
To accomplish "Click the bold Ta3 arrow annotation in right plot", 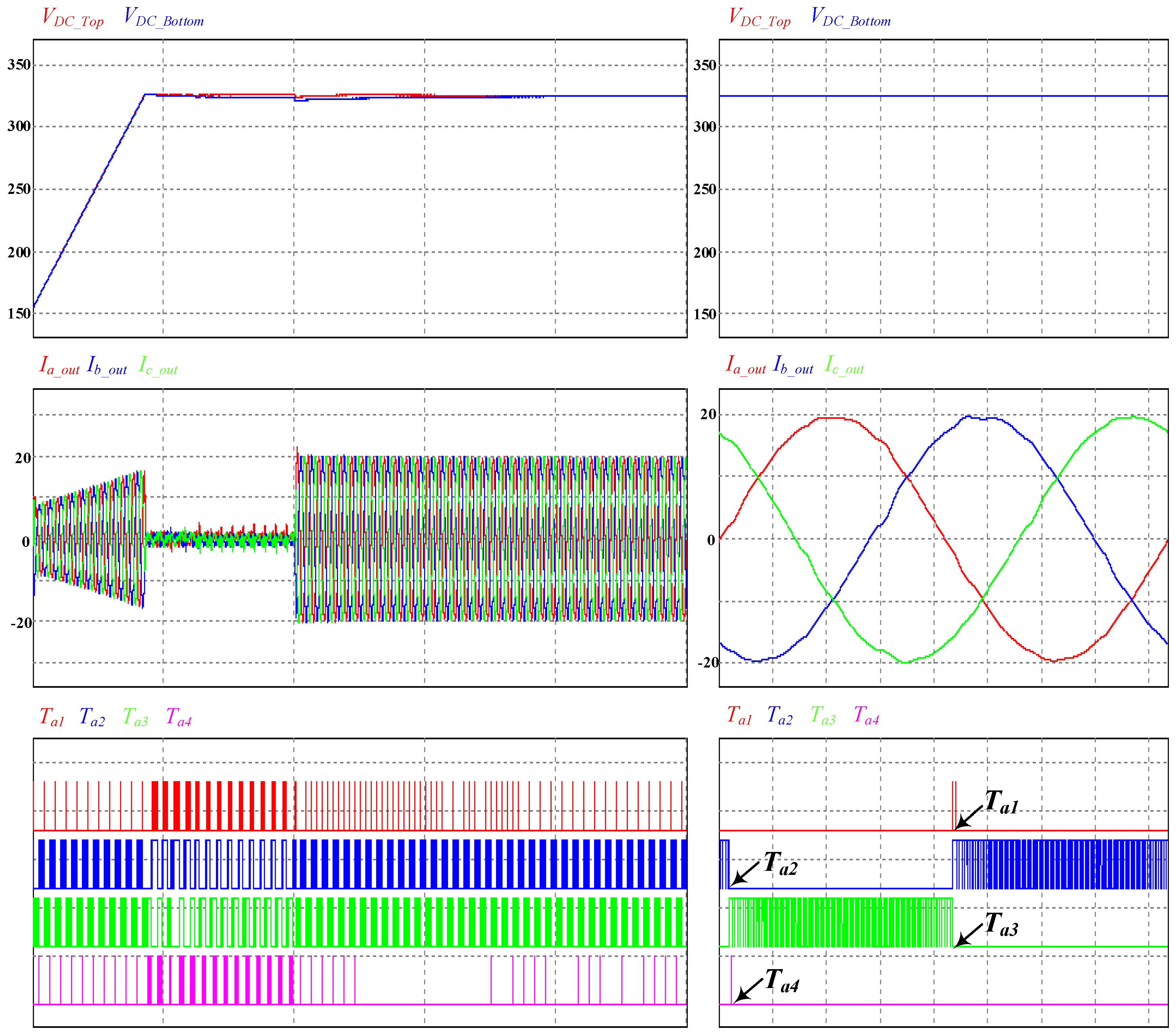I will coord(1001,925).
